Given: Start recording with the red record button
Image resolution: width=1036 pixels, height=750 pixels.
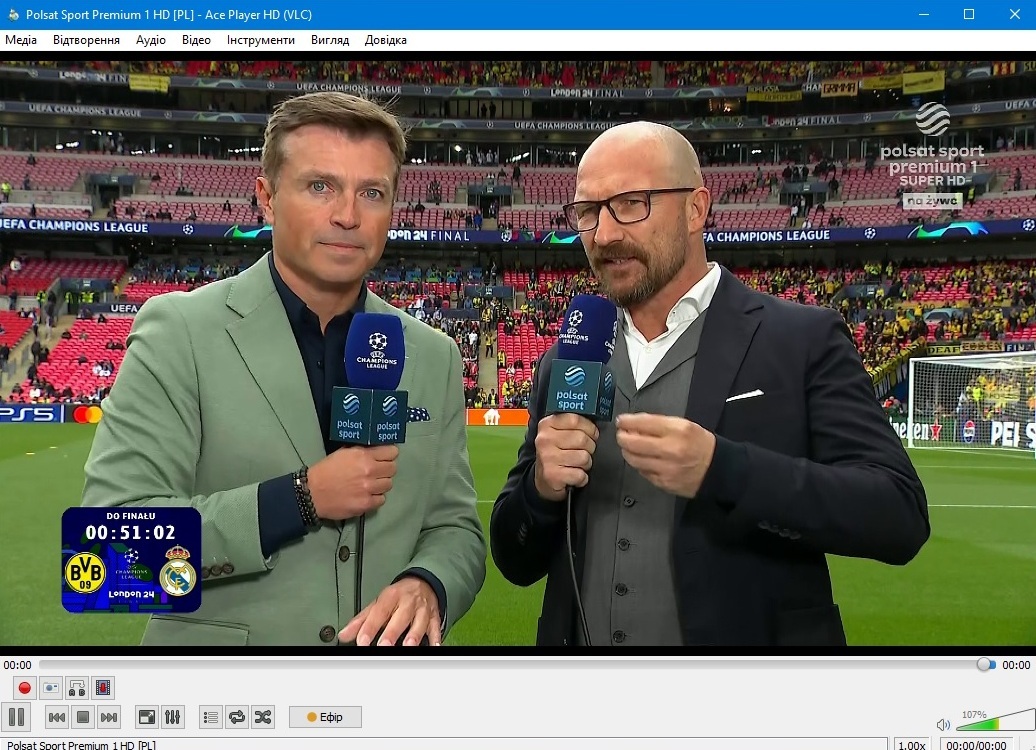Looking at the screenshot, I should pos(24,688).
